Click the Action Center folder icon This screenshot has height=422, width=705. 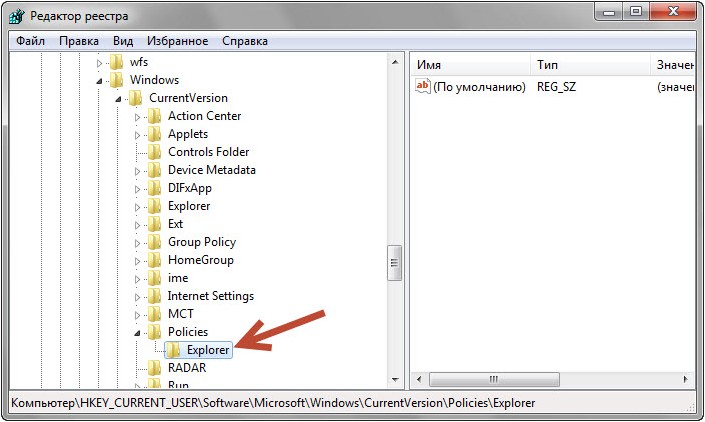click(x=155, y=116)
